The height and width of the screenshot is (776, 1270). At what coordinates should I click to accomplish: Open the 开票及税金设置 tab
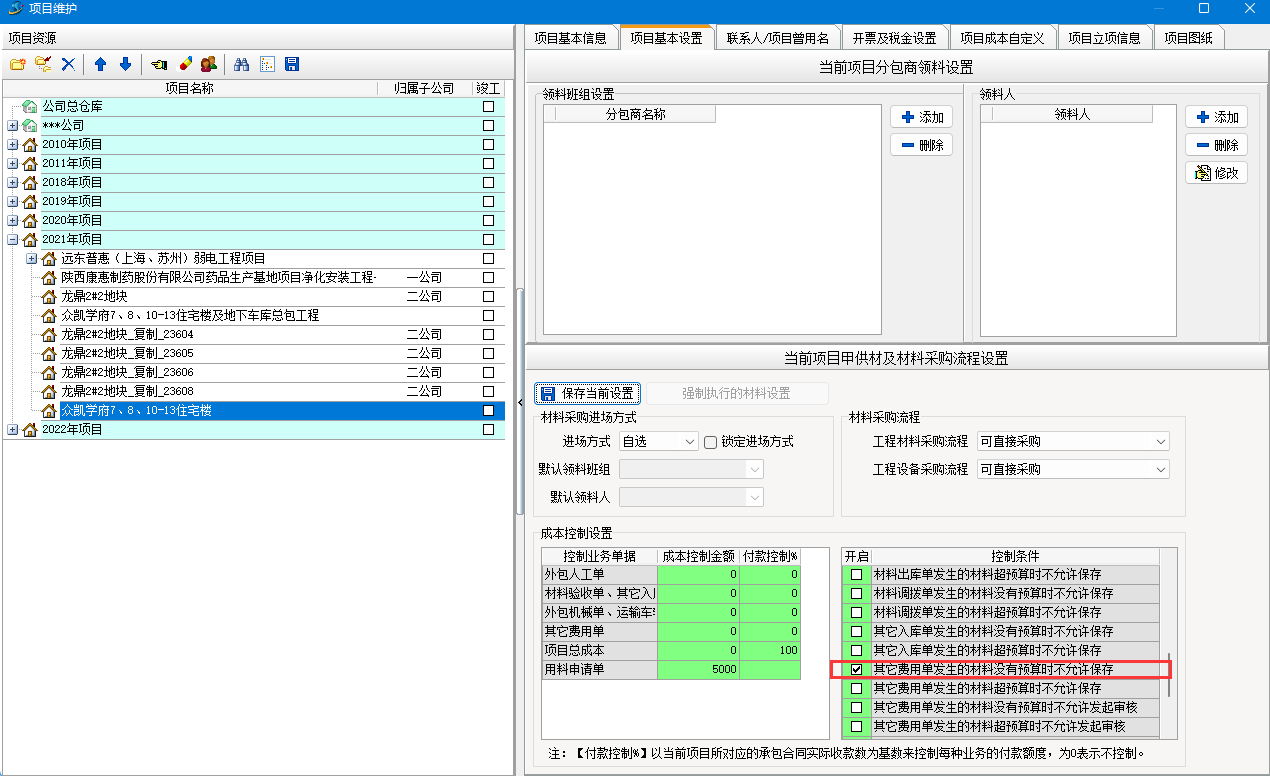point(894,38)
